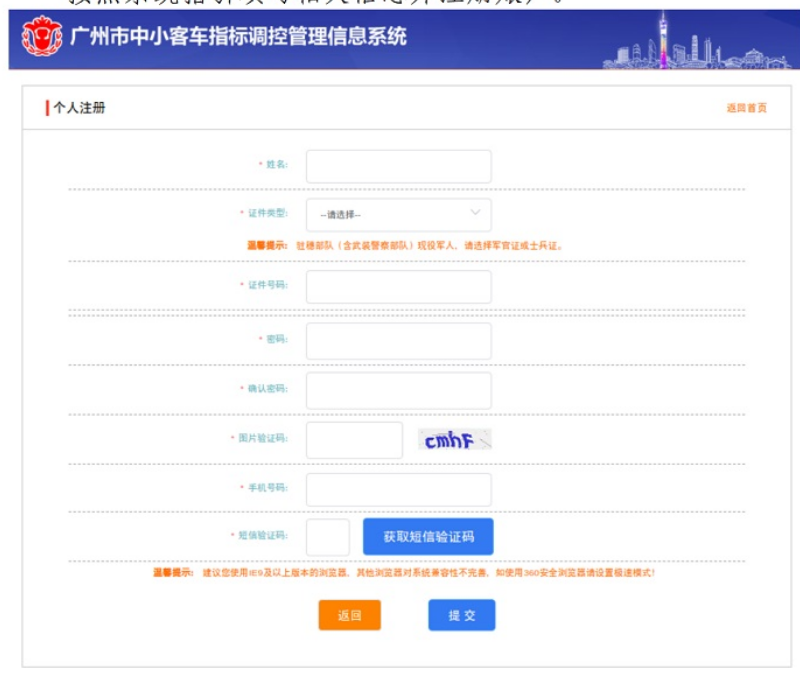Focus the 姓名 input field
Screen dimensions: 800x679
point(397,167)
